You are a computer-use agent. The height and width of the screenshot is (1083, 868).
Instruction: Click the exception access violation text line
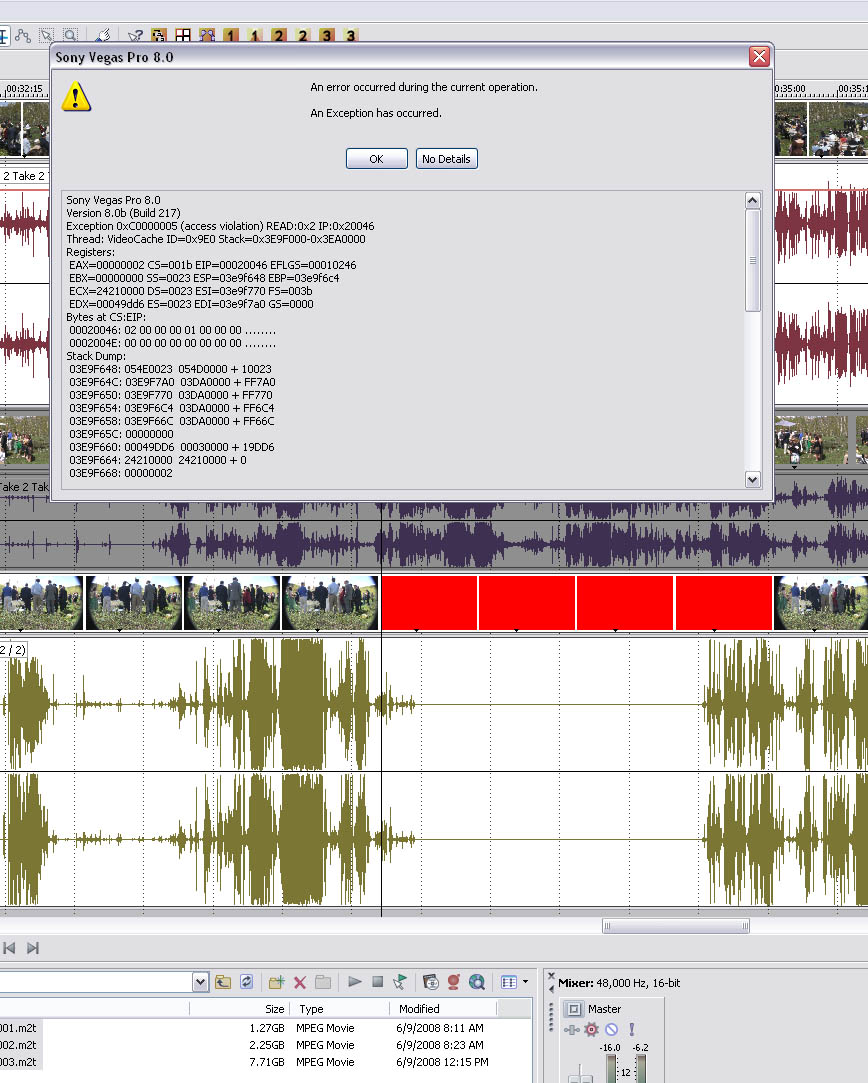coord(220,226)
